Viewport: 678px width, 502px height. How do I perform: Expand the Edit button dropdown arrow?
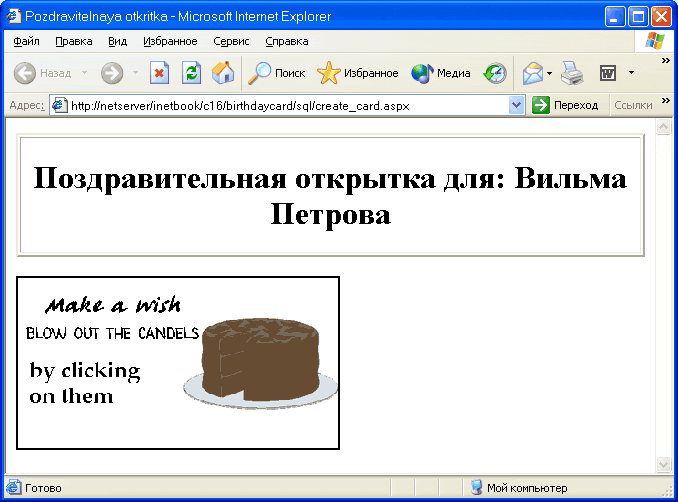click(x=631, y=73)
